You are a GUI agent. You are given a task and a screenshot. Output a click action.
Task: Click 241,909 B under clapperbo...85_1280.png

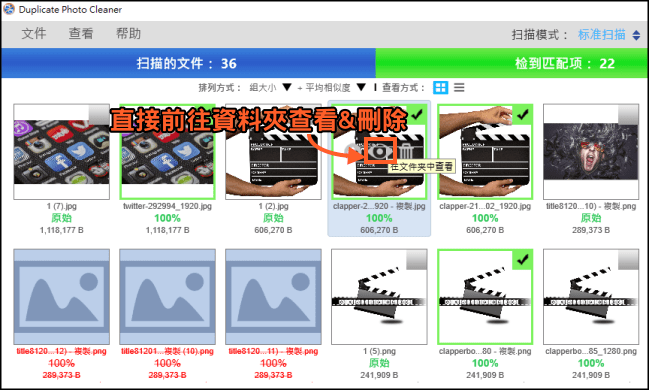click(x=591, y=375)
